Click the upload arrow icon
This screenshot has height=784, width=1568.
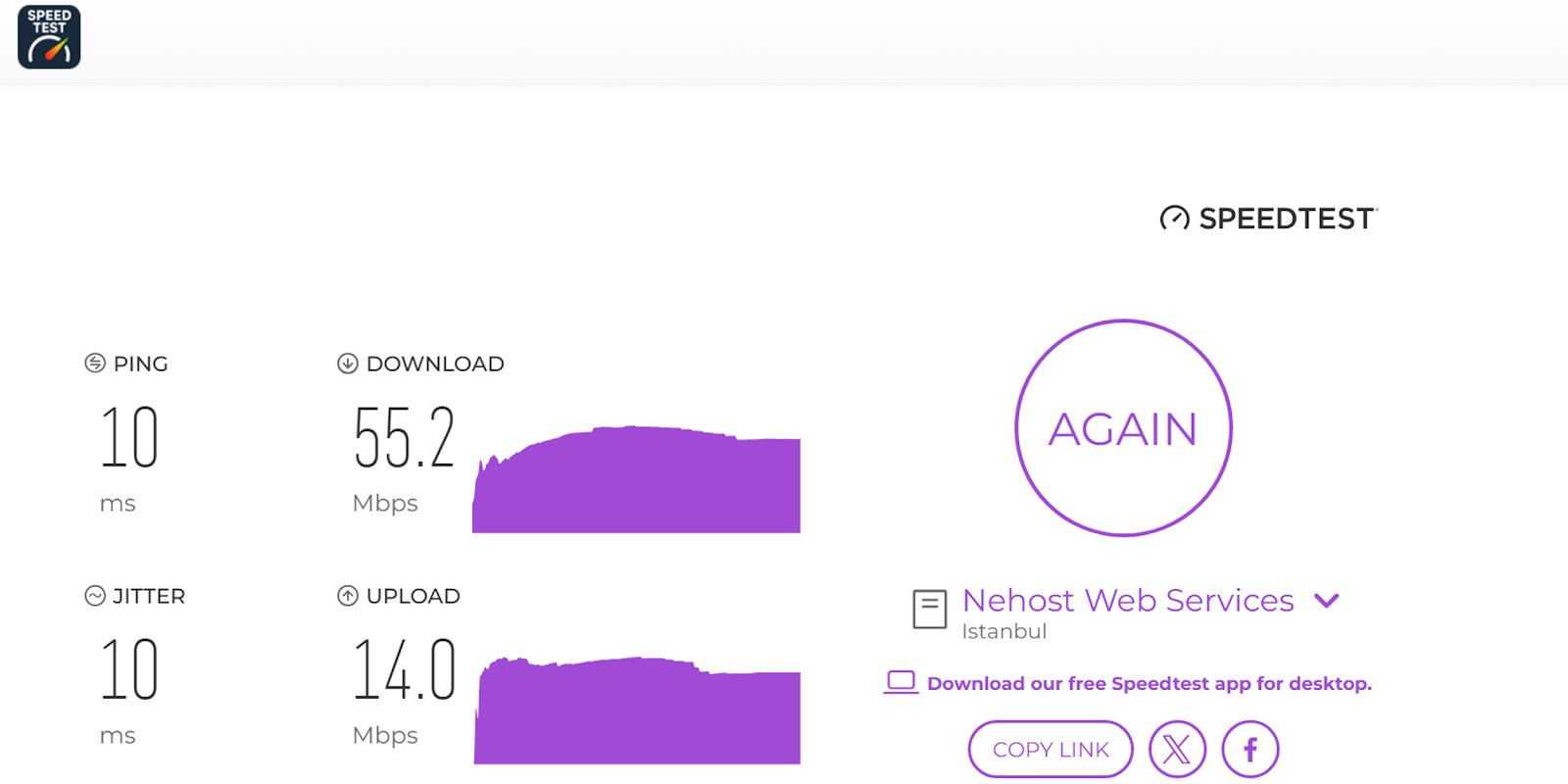click(348, 596)
